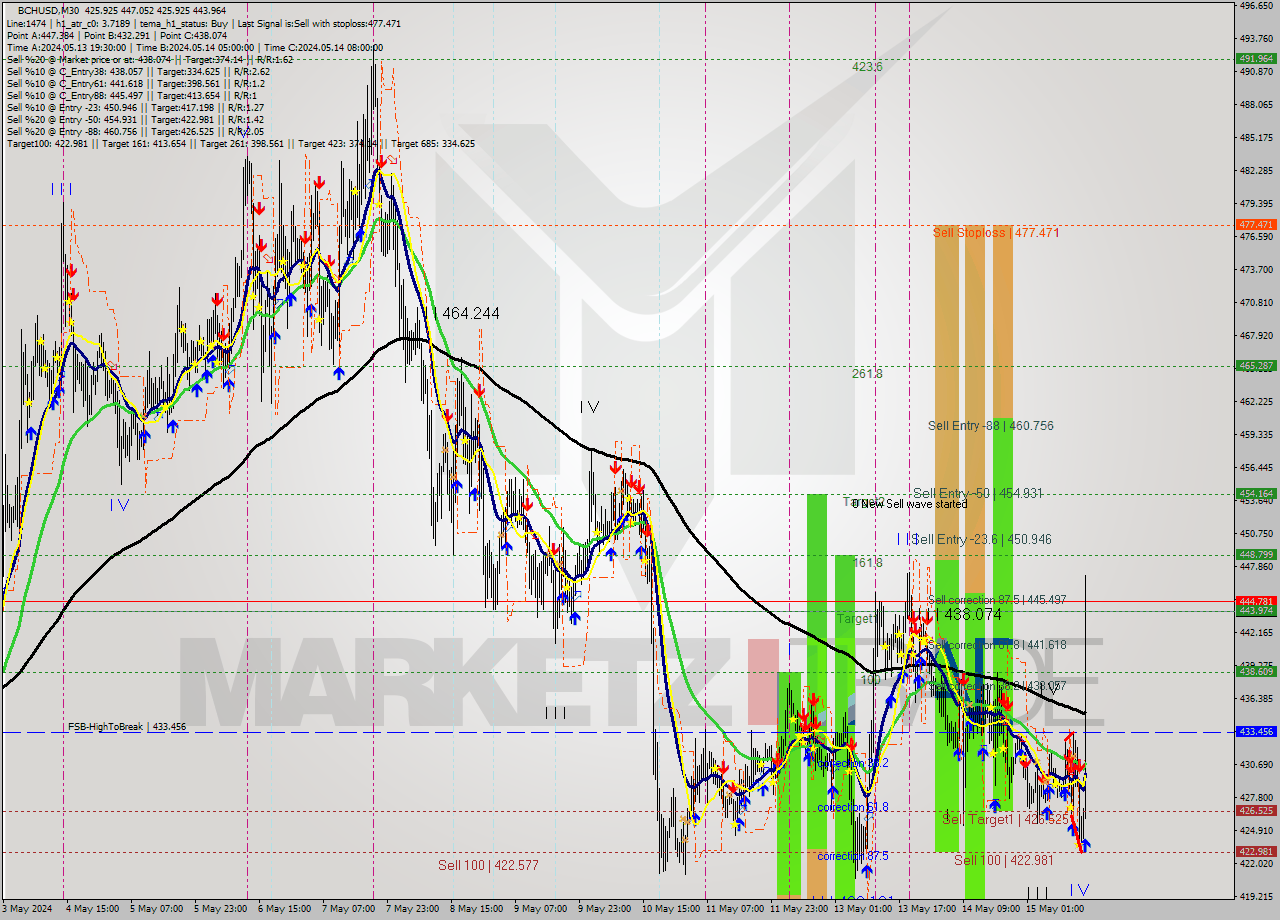Select the 'Sell %10 @ C_Entry88: 445.497' line
The height and width of the screenshot is (920, 1280).
133,95
